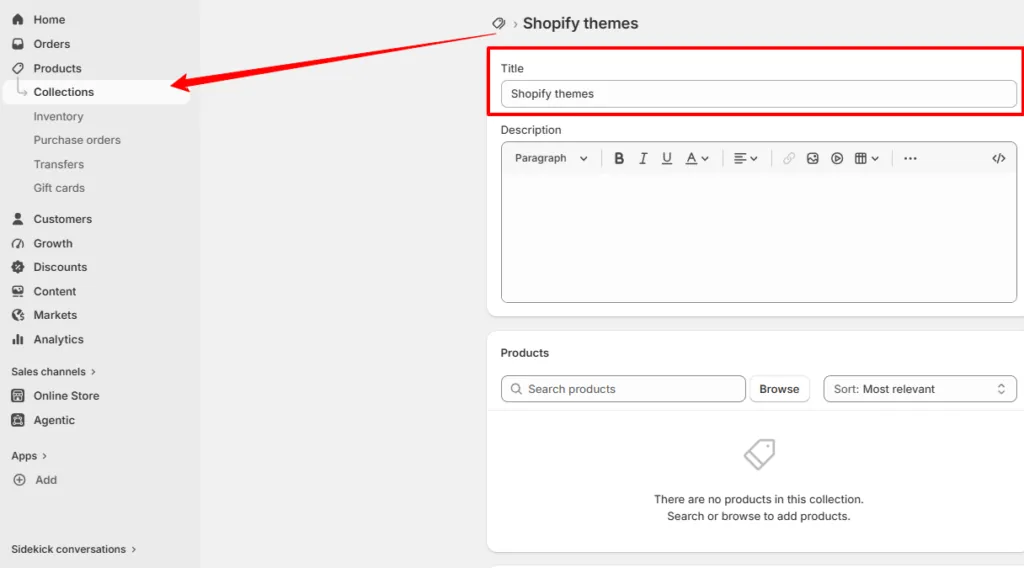Open Gift cards page
1024x568 pixels.
(59, 188)
